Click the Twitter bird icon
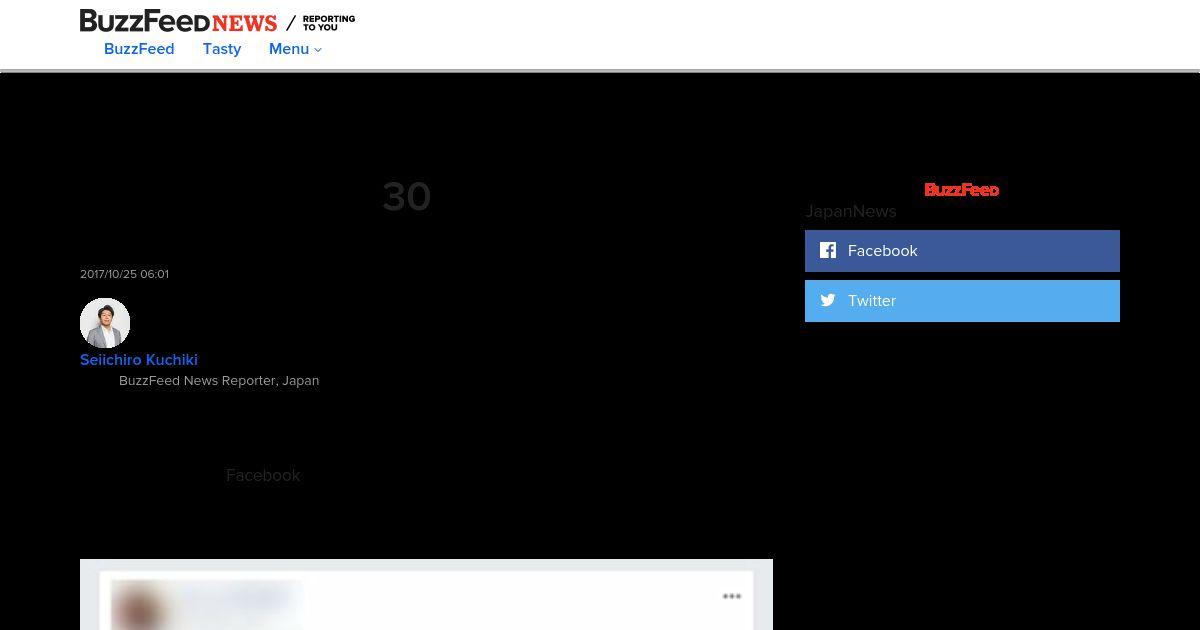Viewport: 1200px width, 630px height. (828, 300)
